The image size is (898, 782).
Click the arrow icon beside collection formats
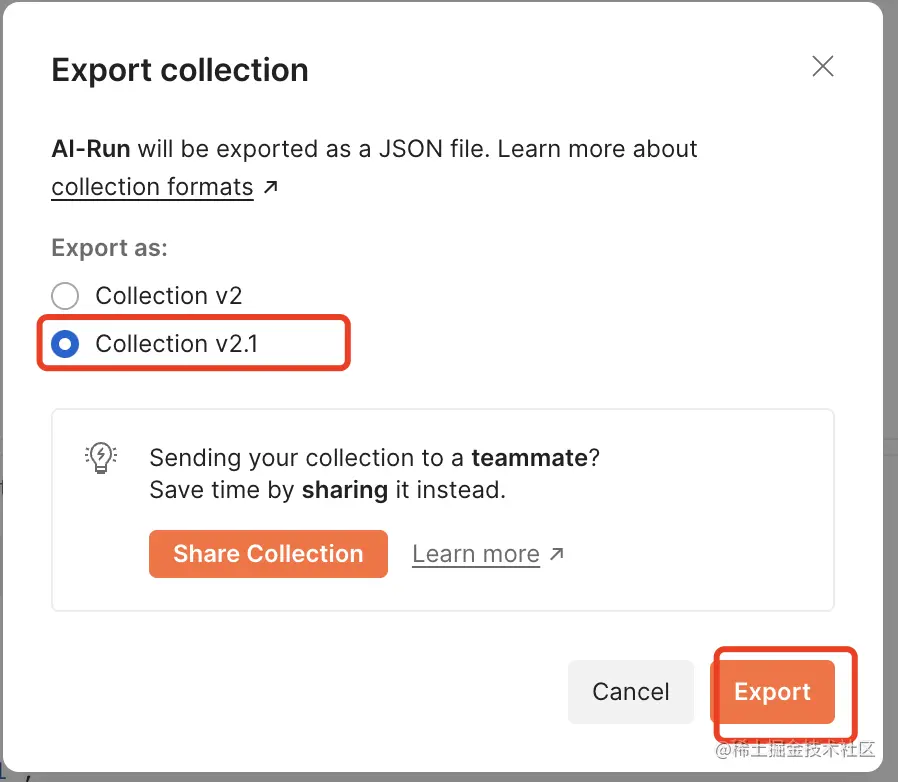click(271, 187)
